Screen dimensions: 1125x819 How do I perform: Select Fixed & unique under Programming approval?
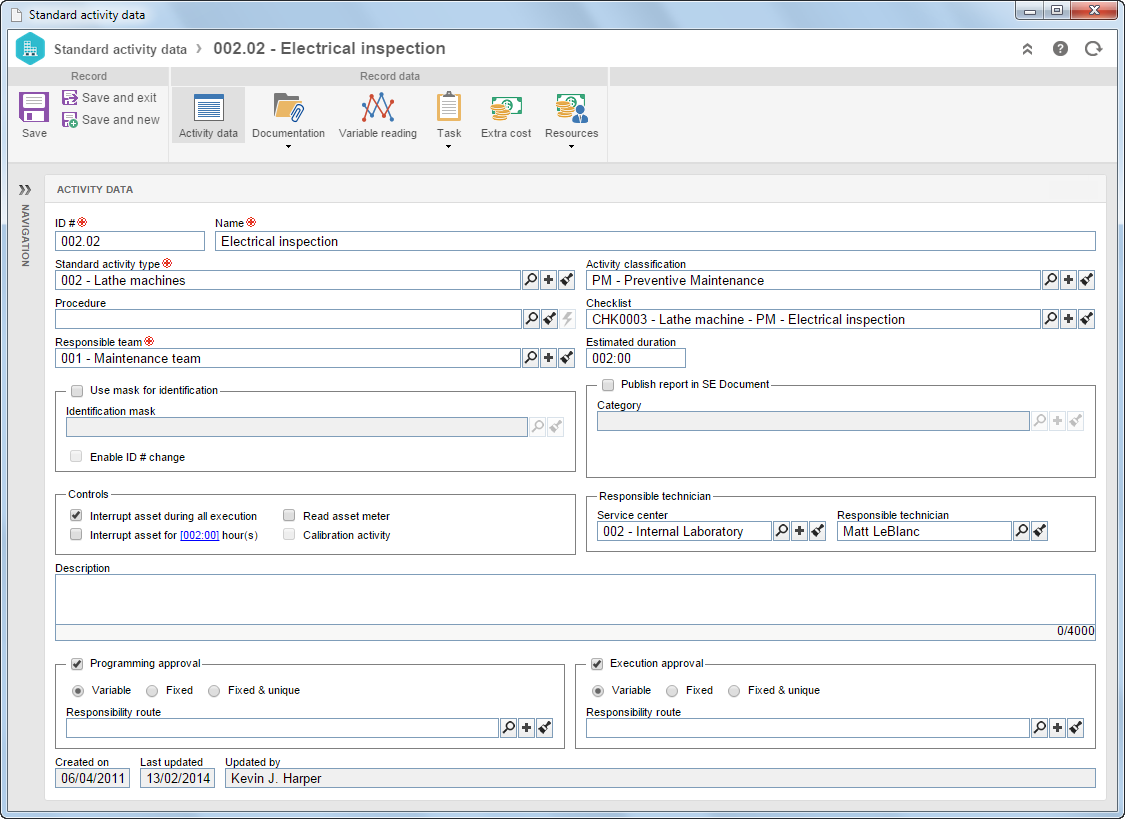point(214,691)
